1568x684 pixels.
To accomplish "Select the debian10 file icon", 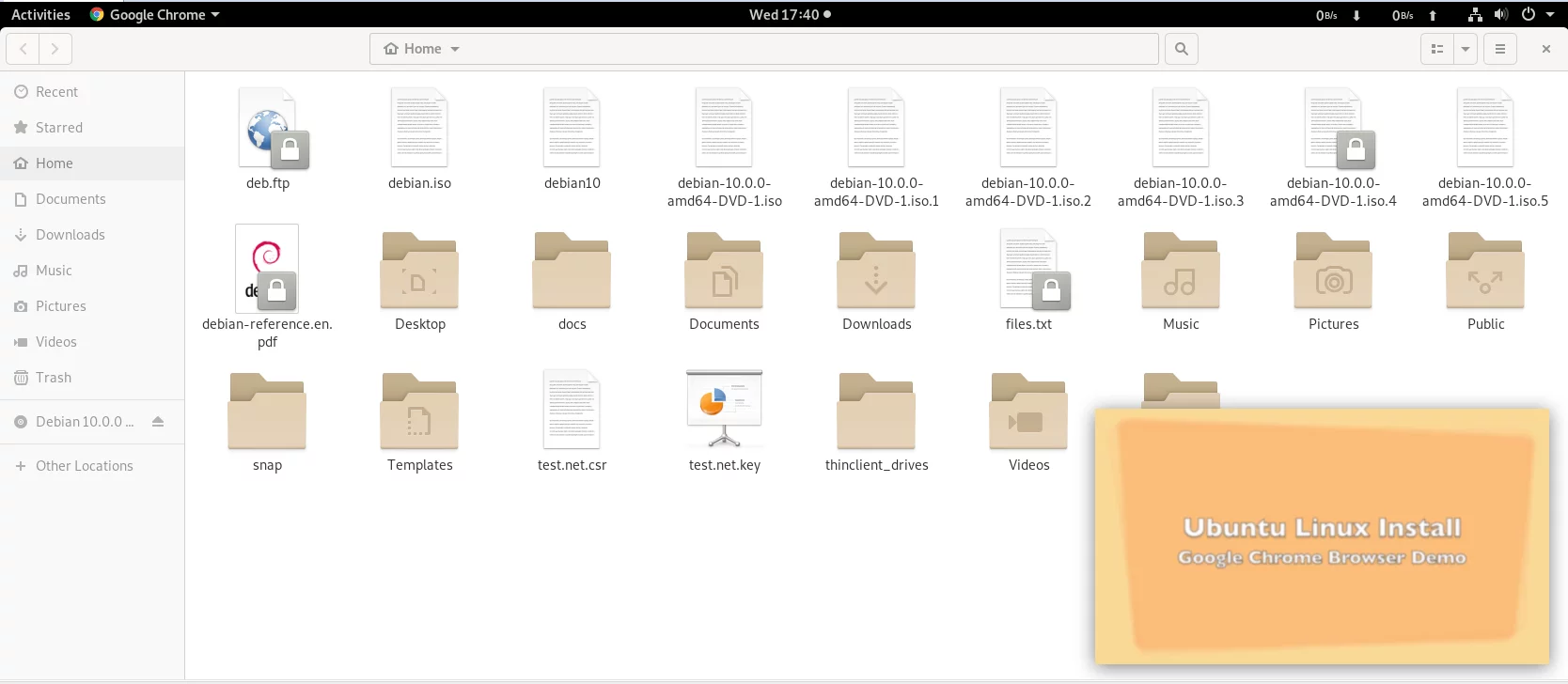I will click(x=572, y=128).
